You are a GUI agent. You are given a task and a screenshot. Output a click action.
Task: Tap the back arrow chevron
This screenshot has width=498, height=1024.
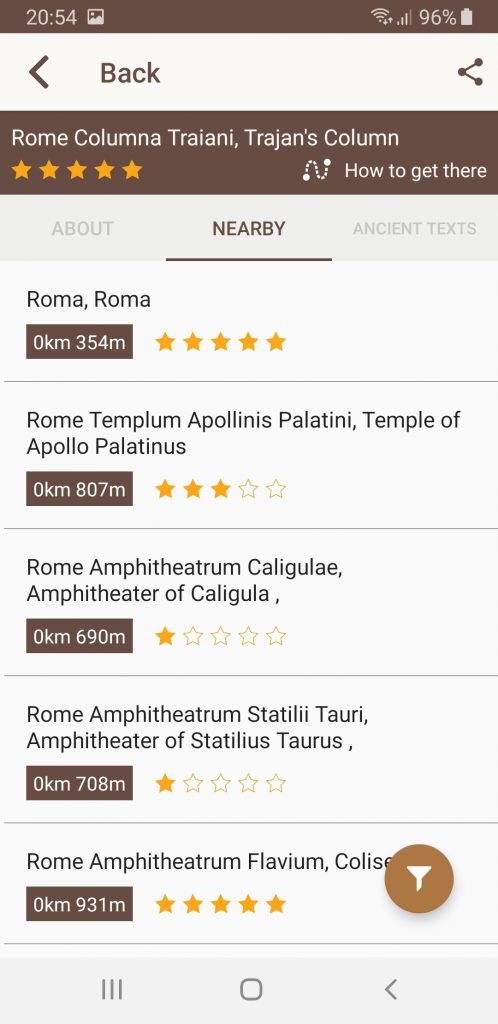(x=39, y=72)
